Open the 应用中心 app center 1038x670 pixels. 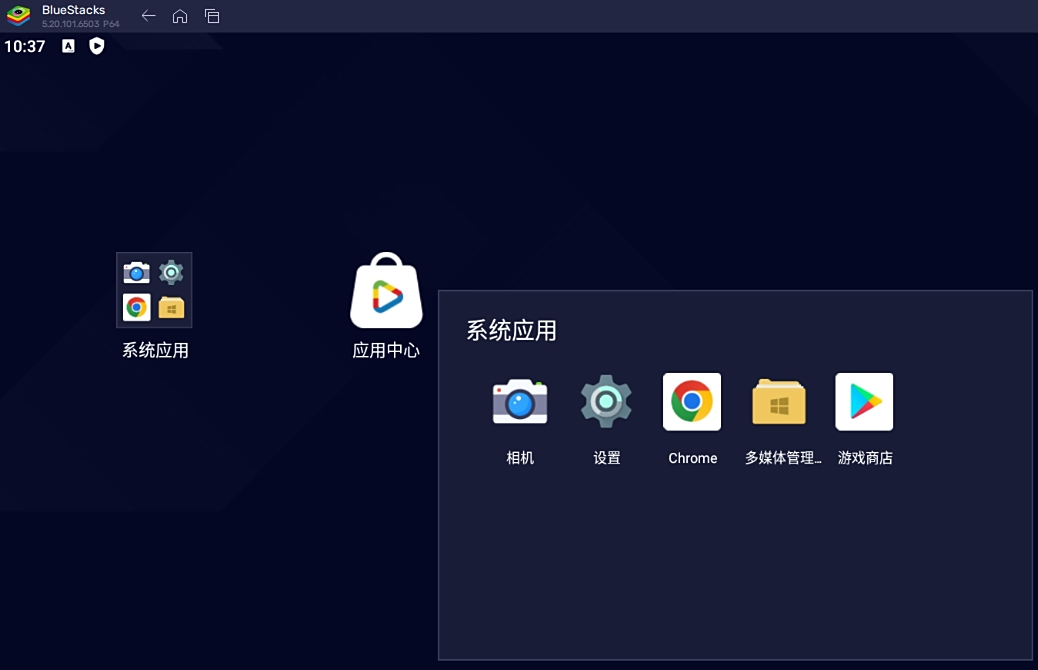click(386, 291)
